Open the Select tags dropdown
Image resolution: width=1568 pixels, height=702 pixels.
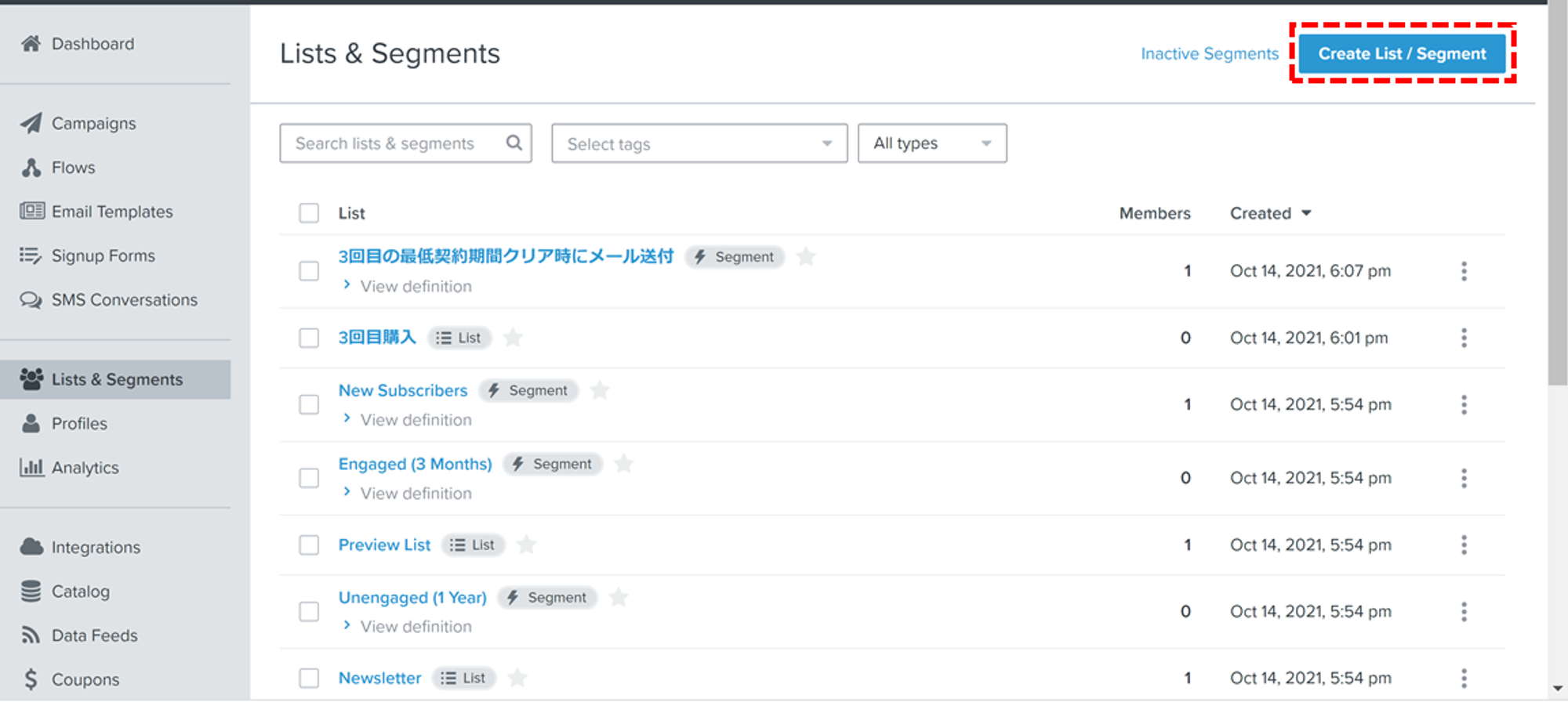[699, 143]
